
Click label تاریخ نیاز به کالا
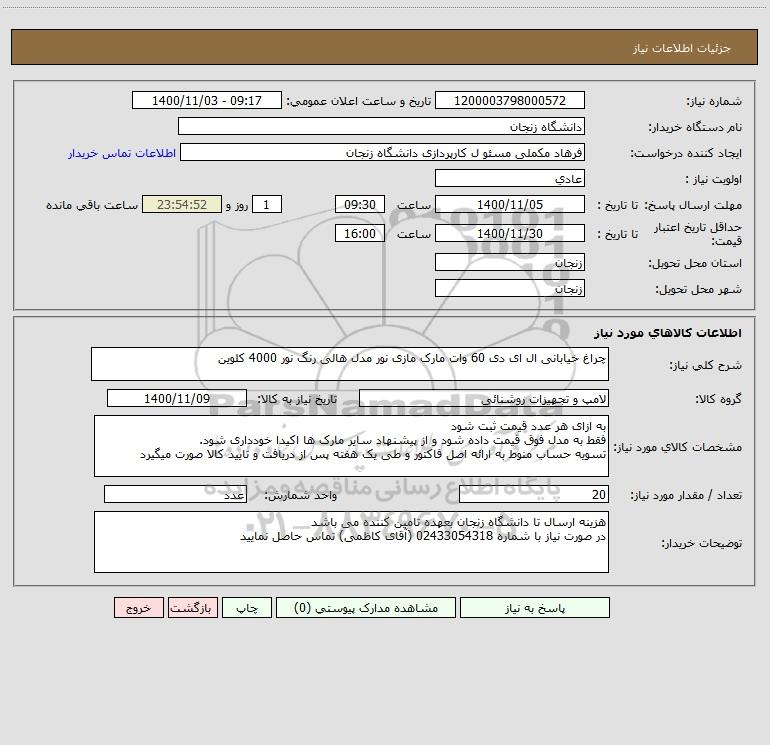point(298,399)
